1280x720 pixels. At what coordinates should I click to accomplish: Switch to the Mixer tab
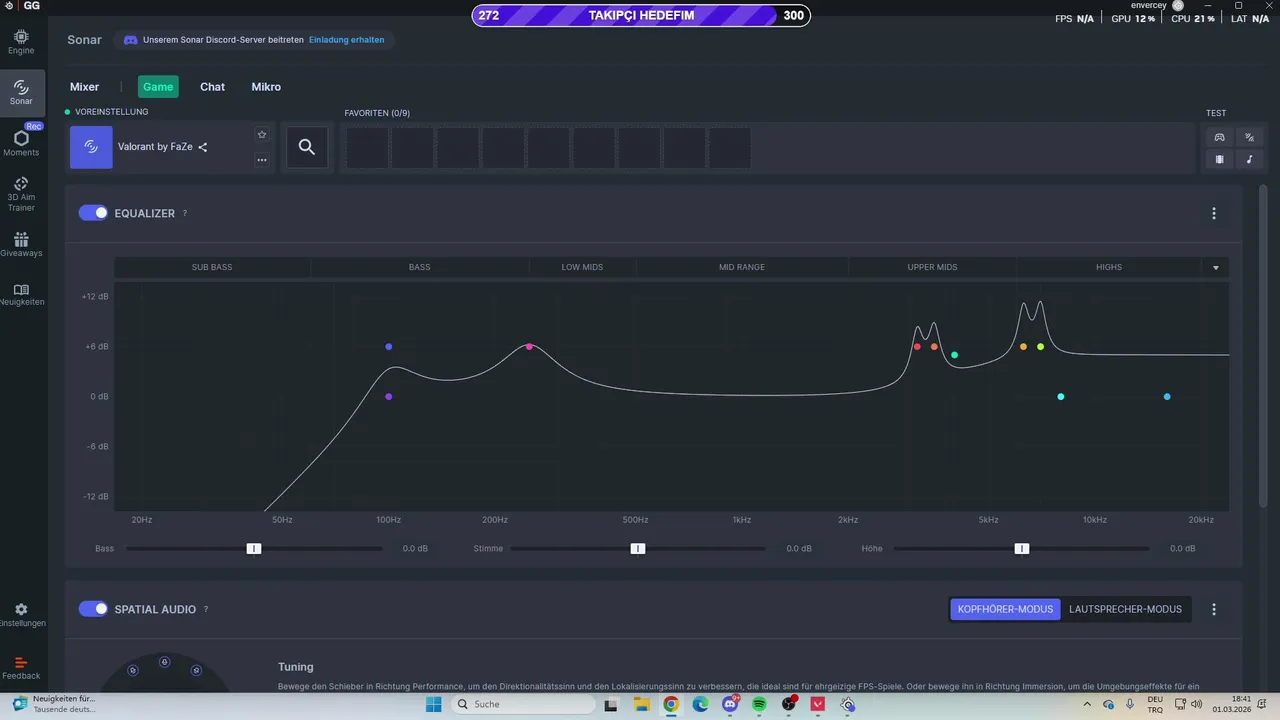tap(84, 87)
